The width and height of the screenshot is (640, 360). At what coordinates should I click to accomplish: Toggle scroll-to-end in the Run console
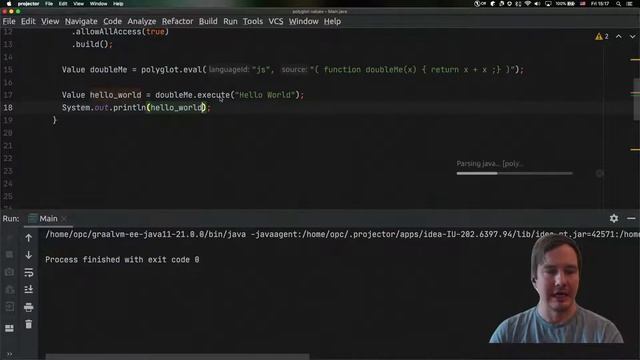29,289
